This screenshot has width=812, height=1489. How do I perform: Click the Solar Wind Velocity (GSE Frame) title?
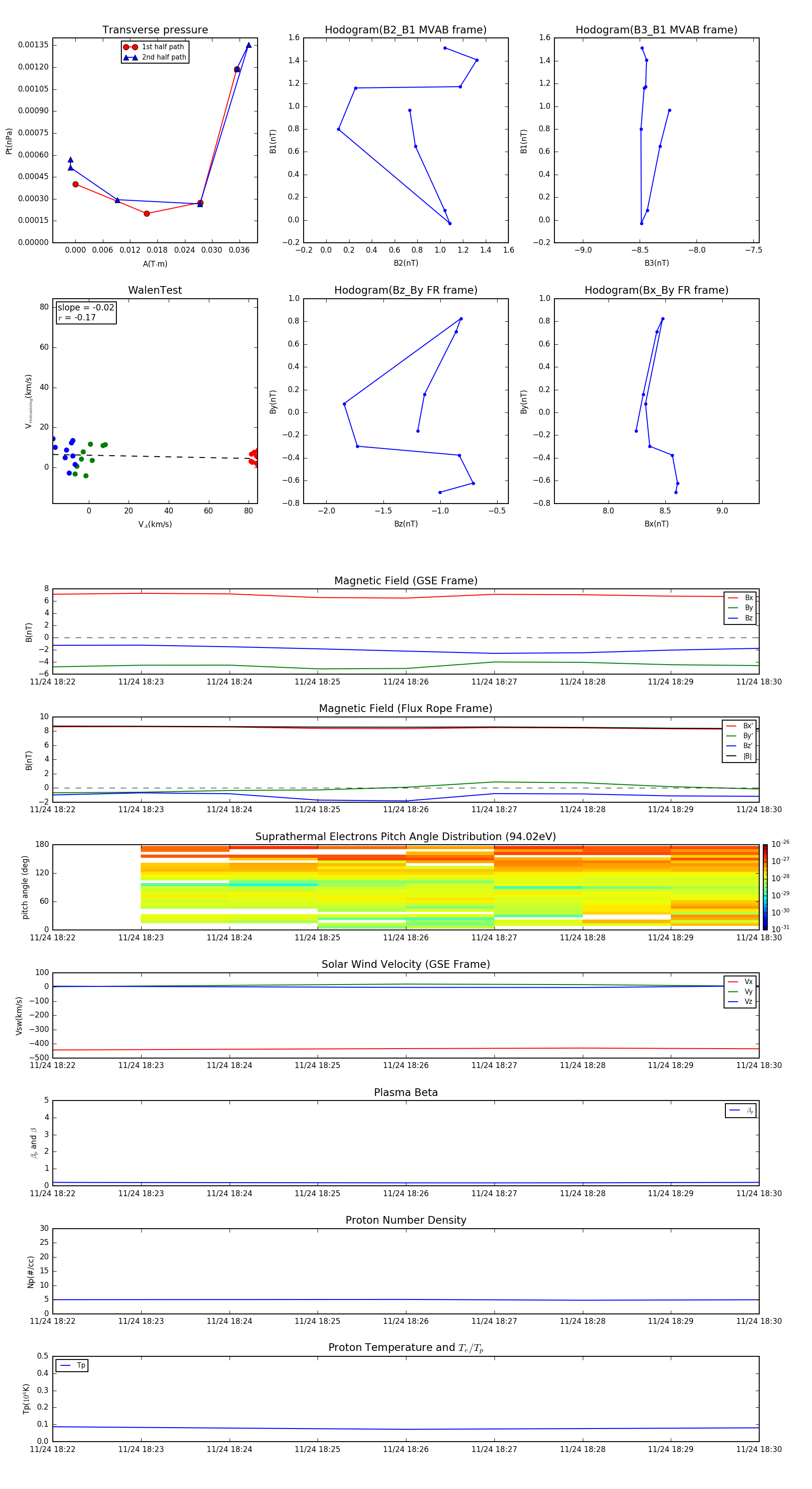[x=406, y=964]
